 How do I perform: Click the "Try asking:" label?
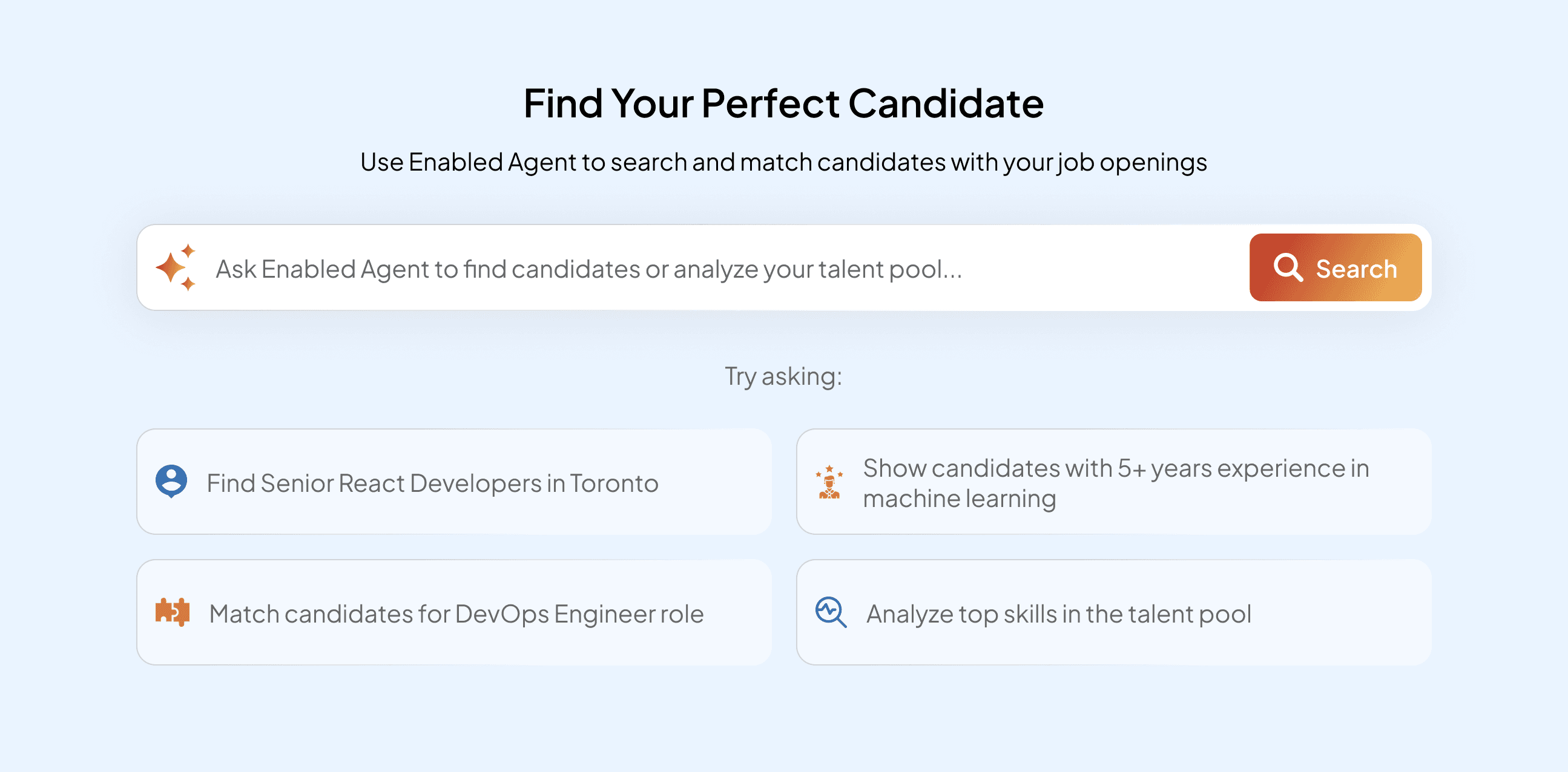(x=783, y=376)
